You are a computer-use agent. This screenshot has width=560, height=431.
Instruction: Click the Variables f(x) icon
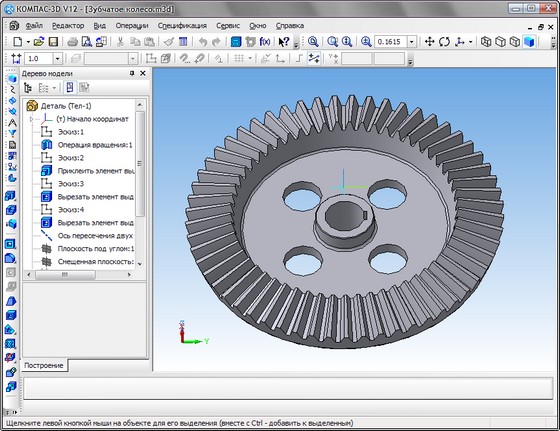point(265,42)
